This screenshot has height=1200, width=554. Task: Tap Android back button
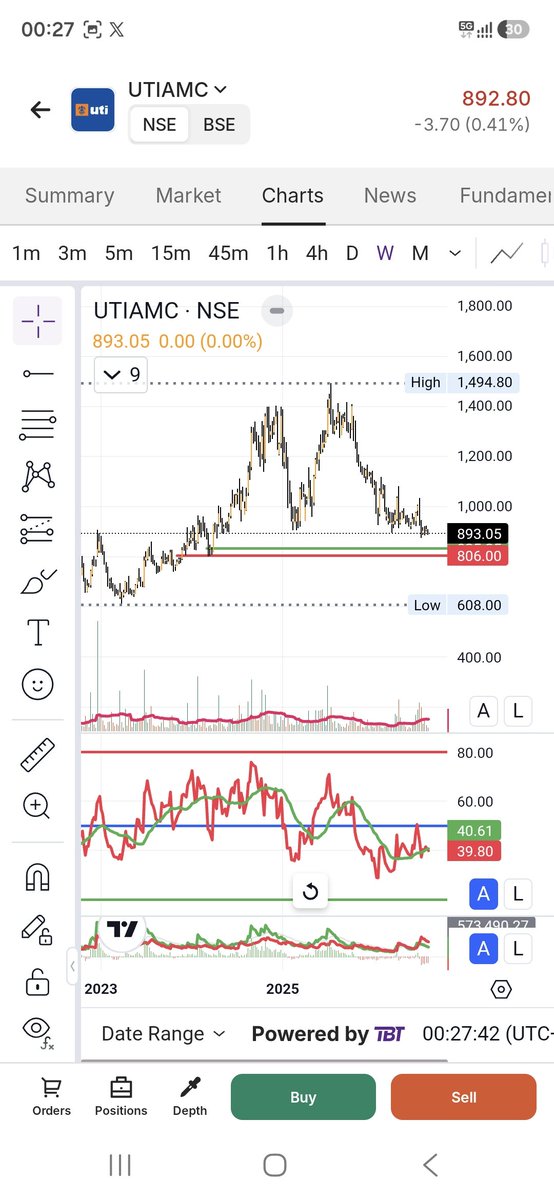click(x=431, y=1164)
